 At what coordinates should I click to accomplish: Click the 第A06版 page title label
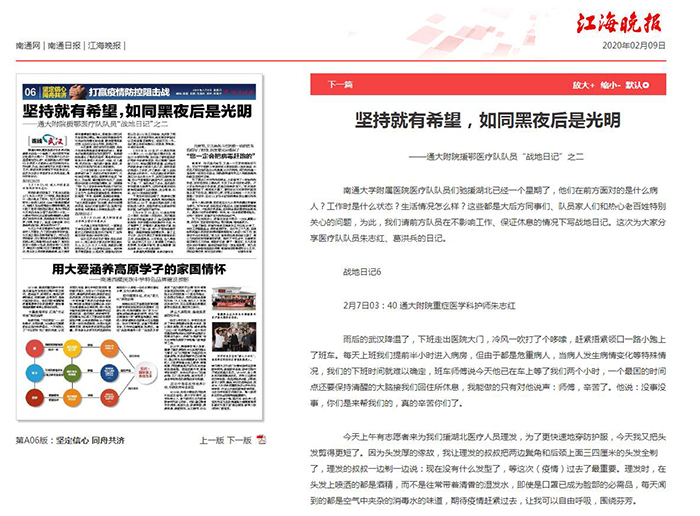70,439
